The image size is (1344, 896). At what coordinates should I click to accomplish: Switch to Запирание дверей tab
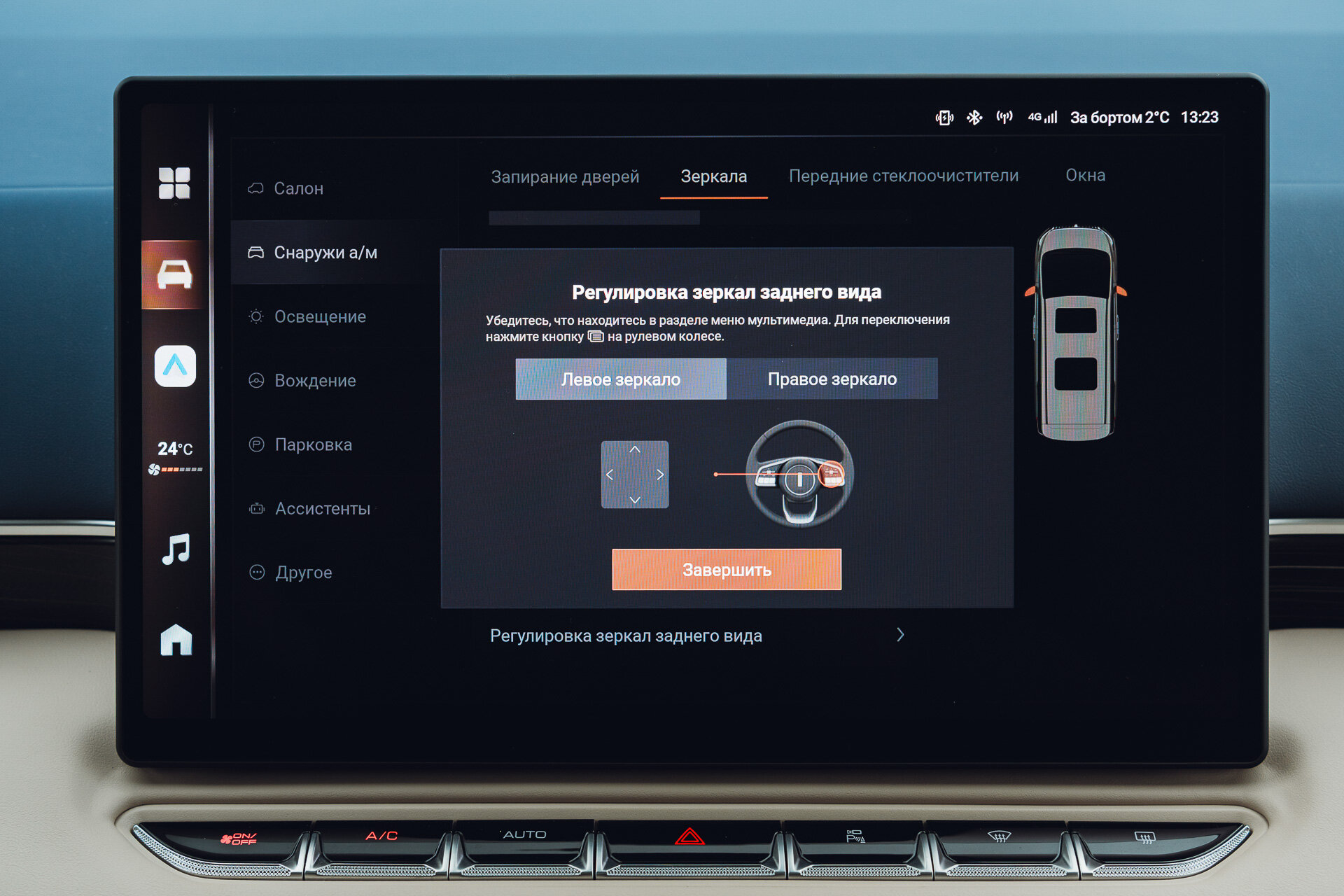tap(565, 176)
